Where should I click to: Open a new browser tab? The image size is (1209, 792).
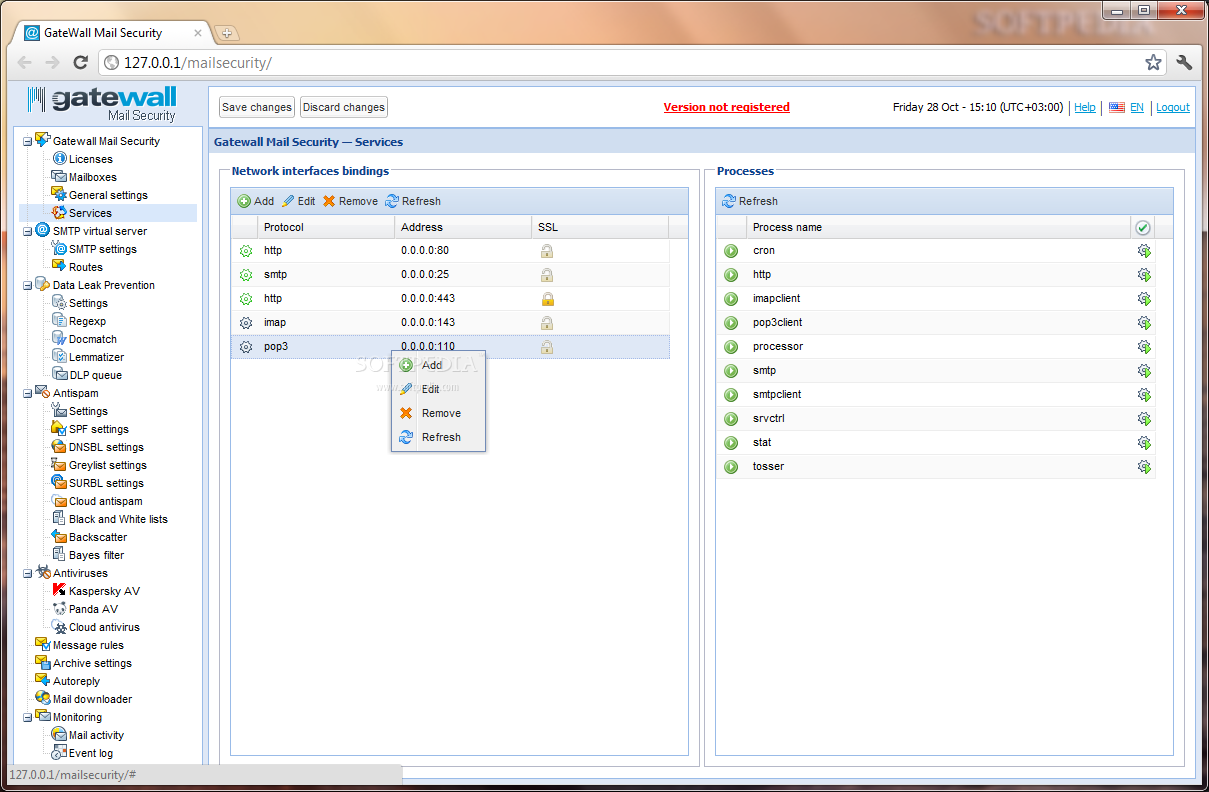(x=226, y=33)
